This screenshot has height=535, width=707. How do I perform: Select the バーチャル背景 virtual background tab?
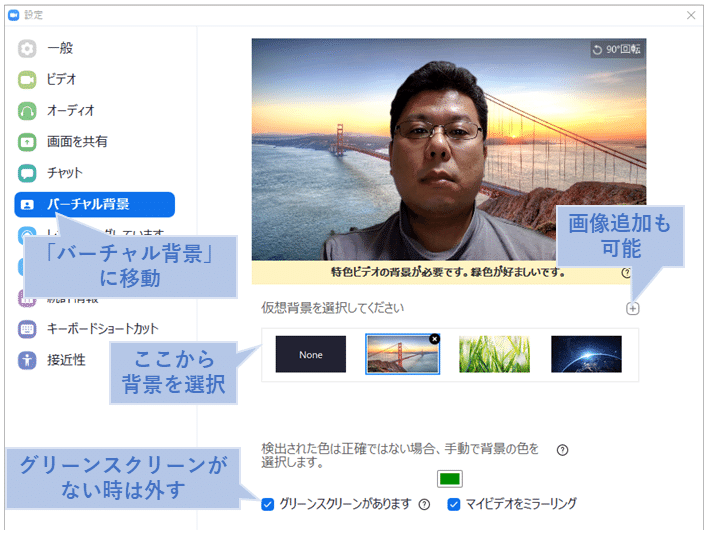coord(95,204)
